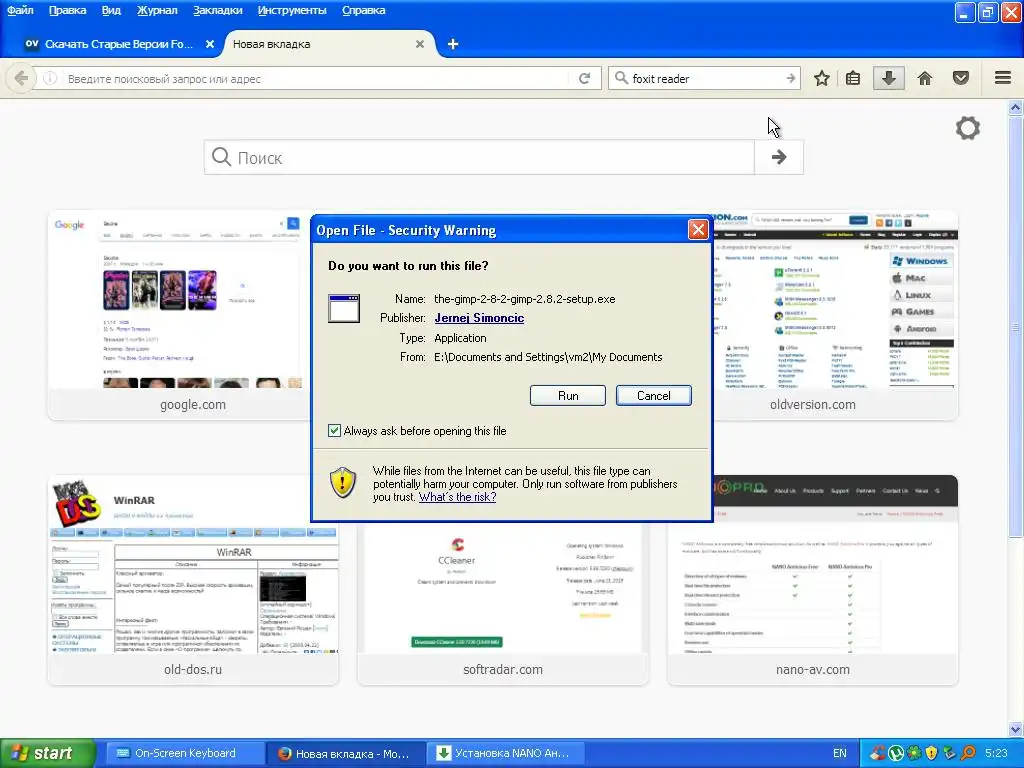
Task: Click the application file icon in dialog
Action: click(344, 308)
